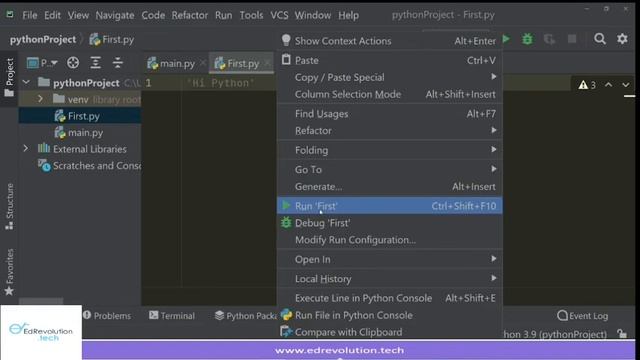Open the Event Log
This screenshot has height=360, width=640.
pos(582,316)
